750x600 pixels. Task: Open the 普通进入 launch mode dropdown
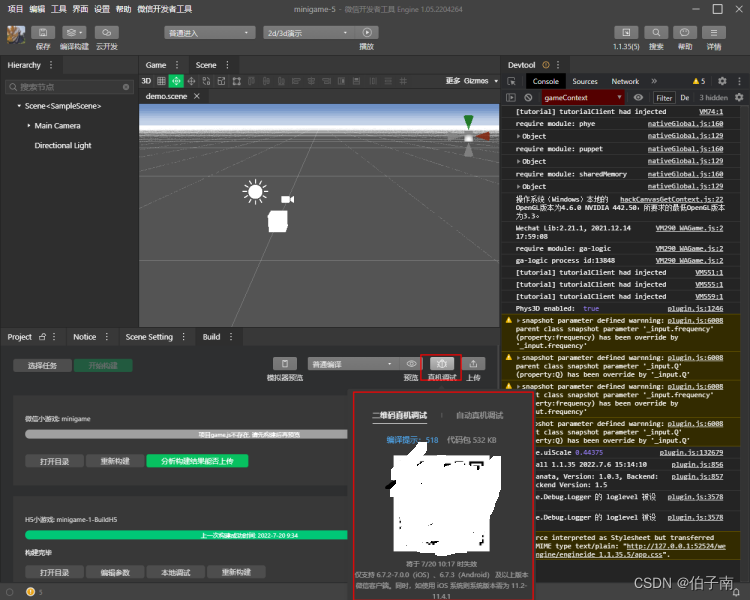coord(209,33)
